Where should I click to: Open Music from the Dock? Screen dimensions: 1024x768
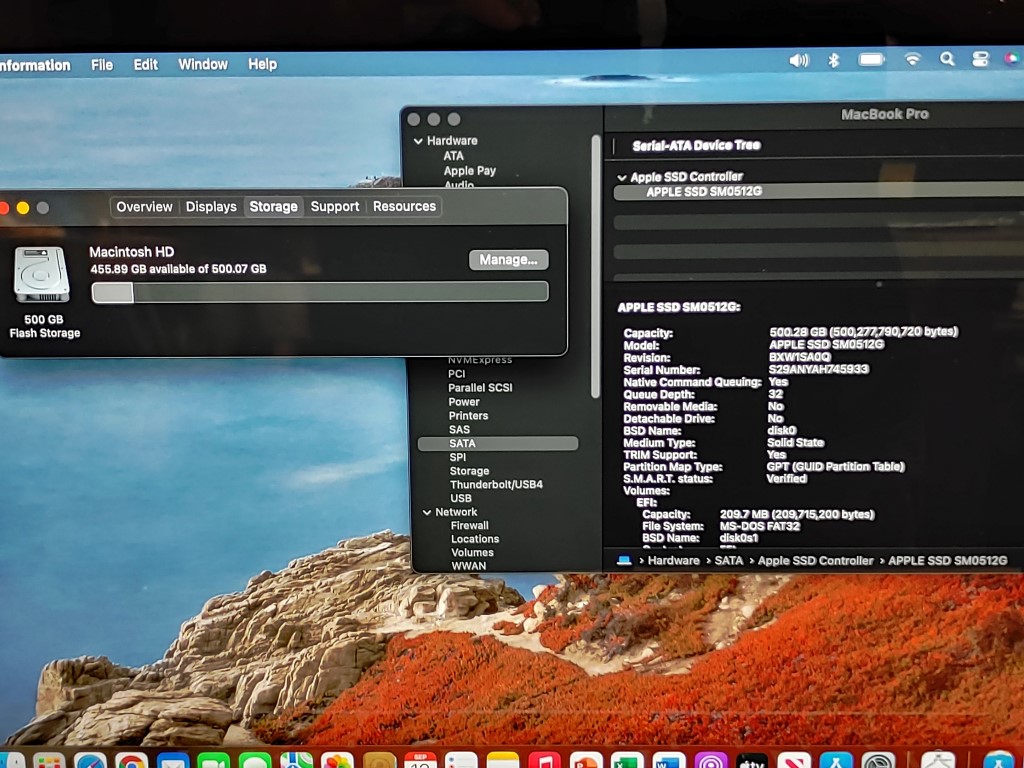tap(545, 761)
